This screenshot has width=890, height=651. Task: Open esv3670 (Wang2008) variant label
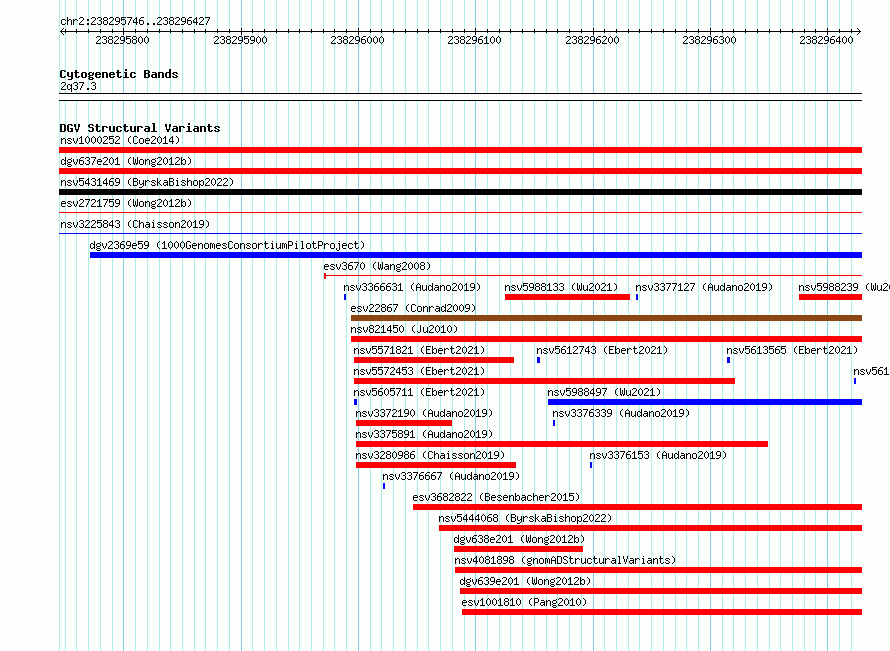pos(377,266)
